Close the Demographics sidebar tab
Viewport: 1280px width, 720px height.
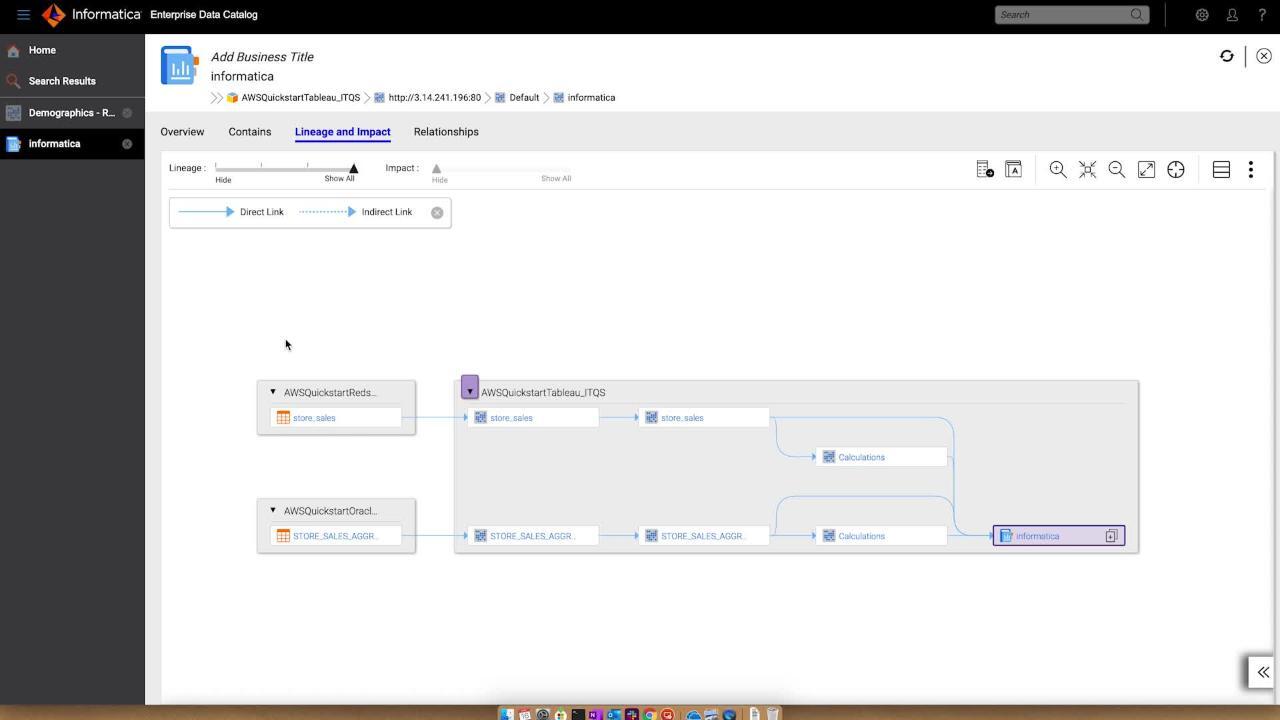pyautogui.click(x=127, y=113)
